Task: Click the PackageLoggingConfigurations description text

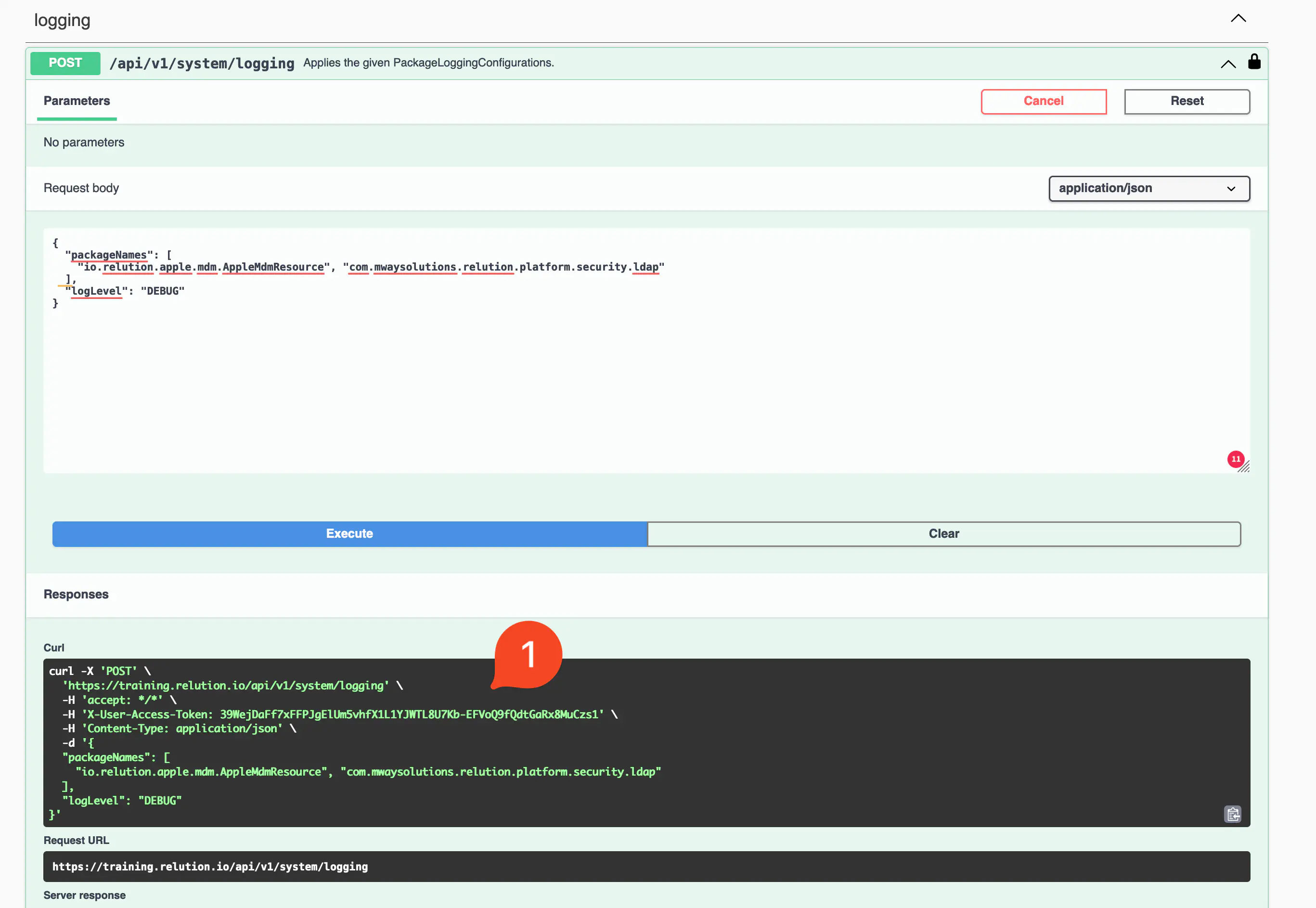Action: 428,63
